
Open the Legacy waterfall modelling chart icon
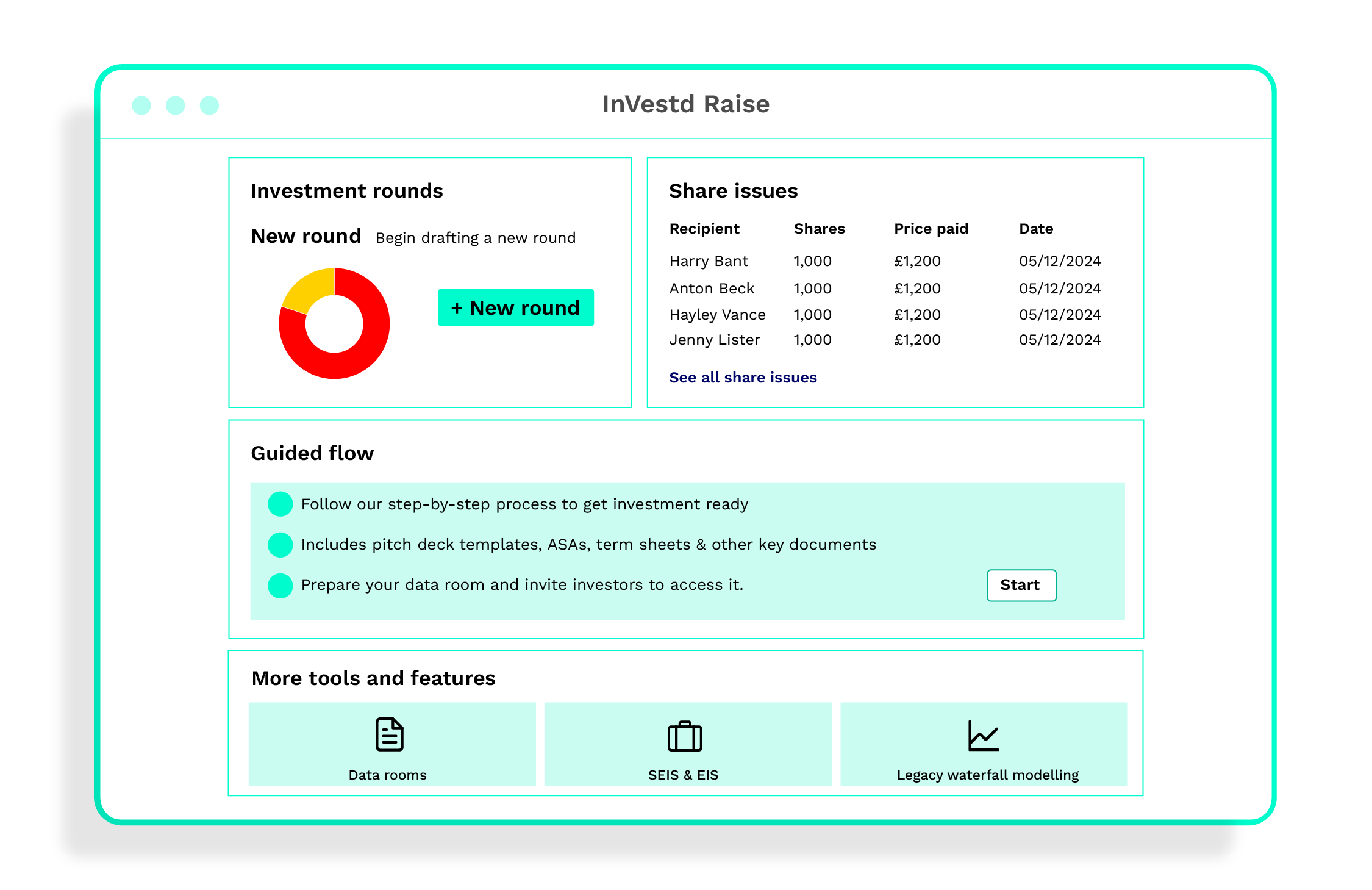tap(983, 736)
